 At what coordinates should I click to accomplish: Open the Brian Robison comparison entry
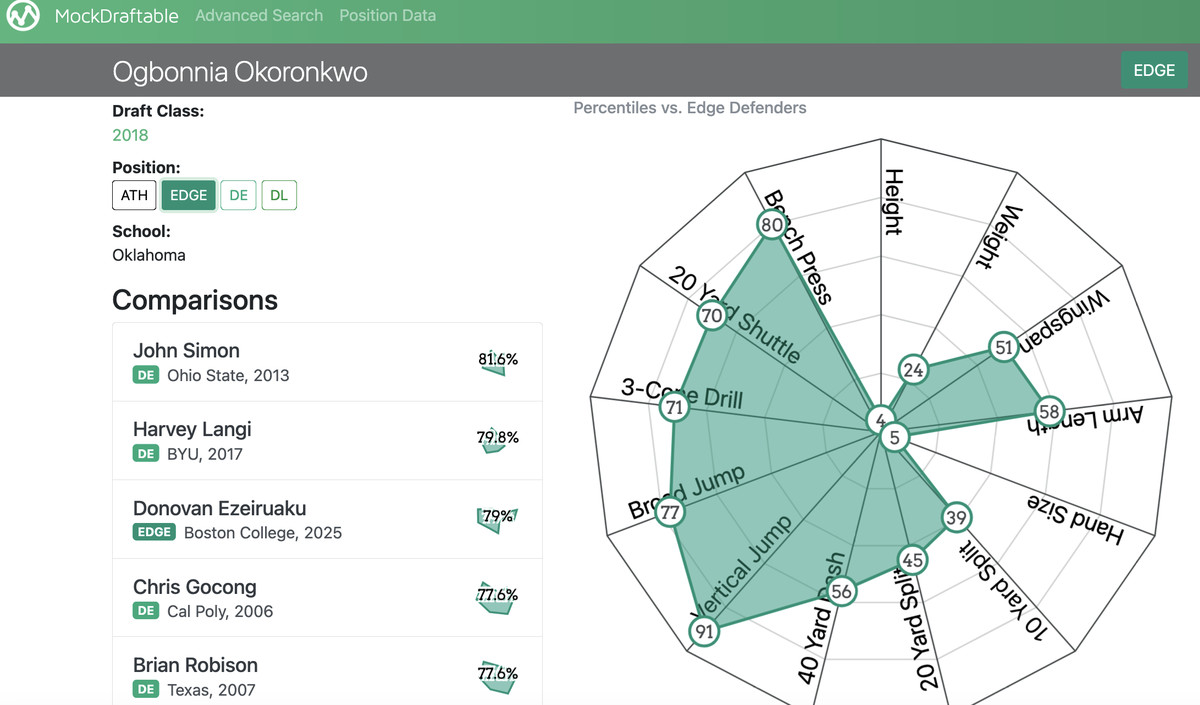[195, 665]
